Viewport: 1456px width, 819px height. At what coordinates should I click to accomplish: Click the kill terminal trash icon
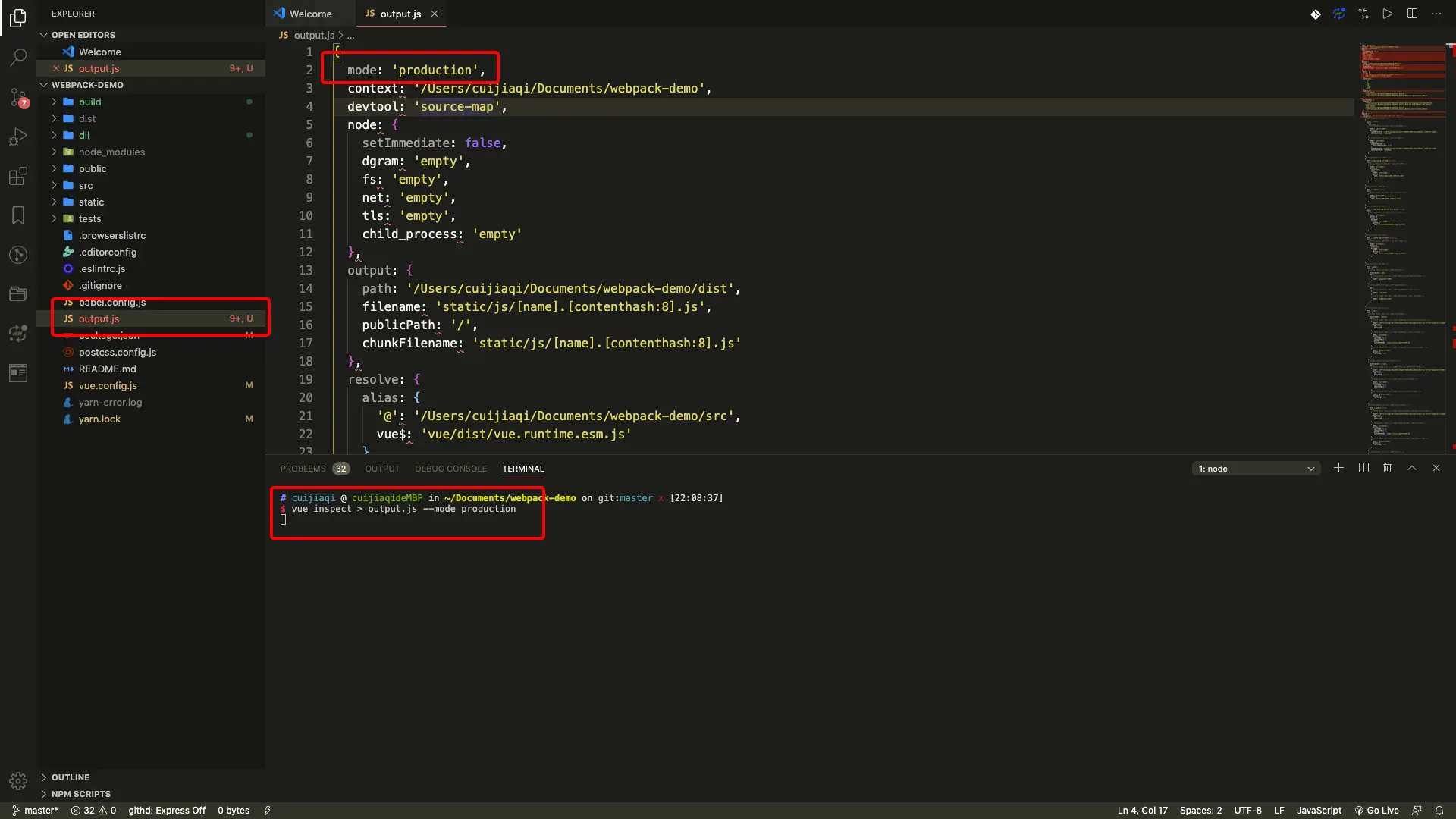(x=1387, y=468)
